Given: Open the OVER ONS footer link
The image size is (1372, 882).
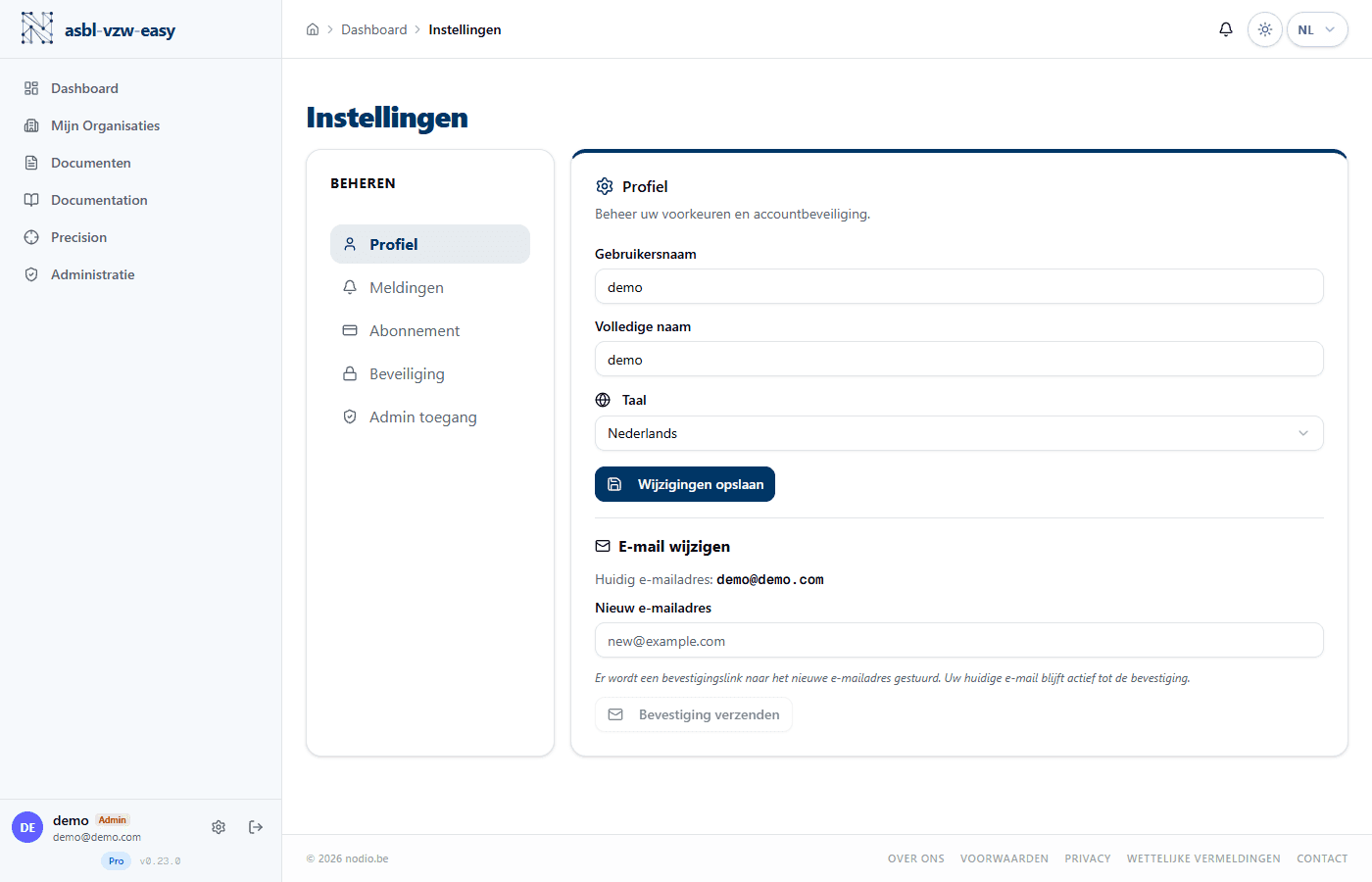Looking at the screenshot, I should (916, 858).
